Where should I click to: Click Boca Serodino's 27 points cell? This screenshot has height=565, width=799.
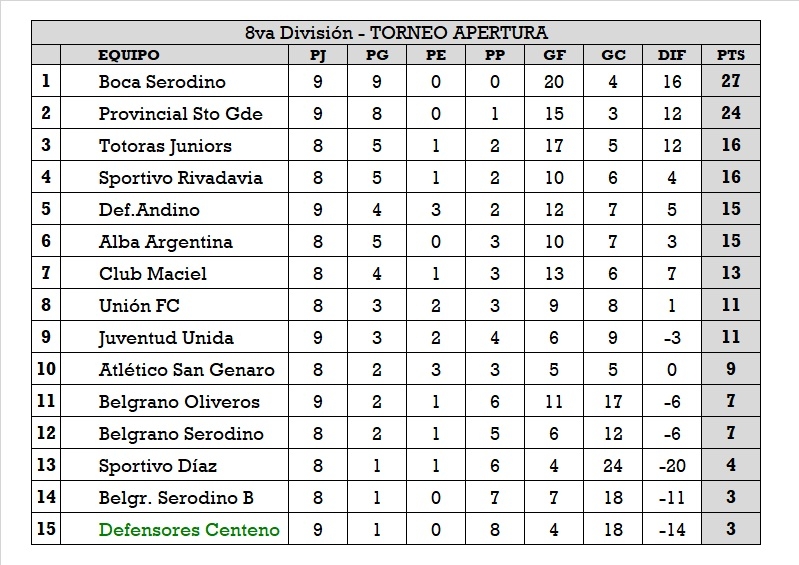[731, 82]
